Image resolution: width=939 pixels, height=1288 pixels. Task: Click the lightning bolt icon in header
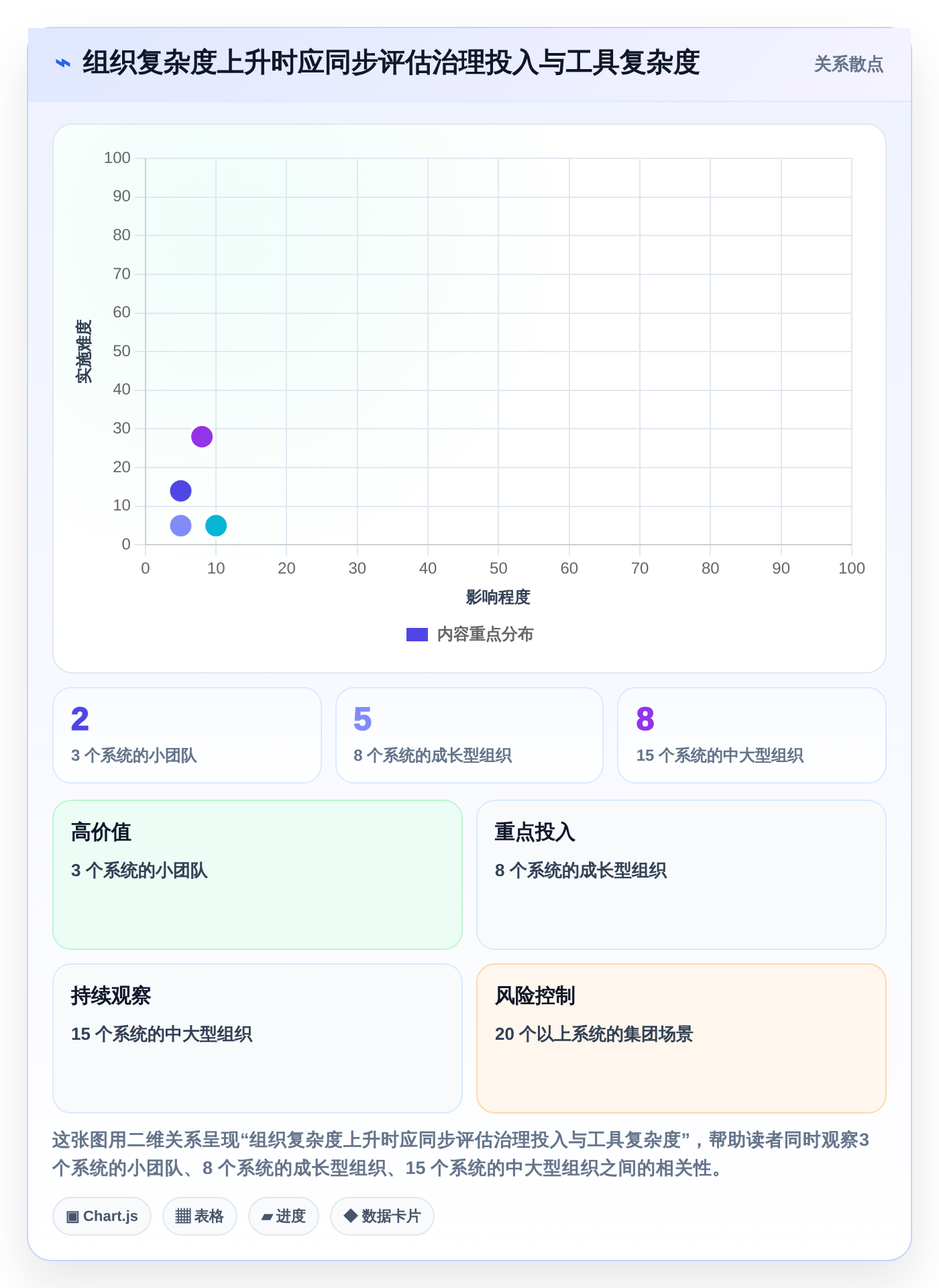63,64
